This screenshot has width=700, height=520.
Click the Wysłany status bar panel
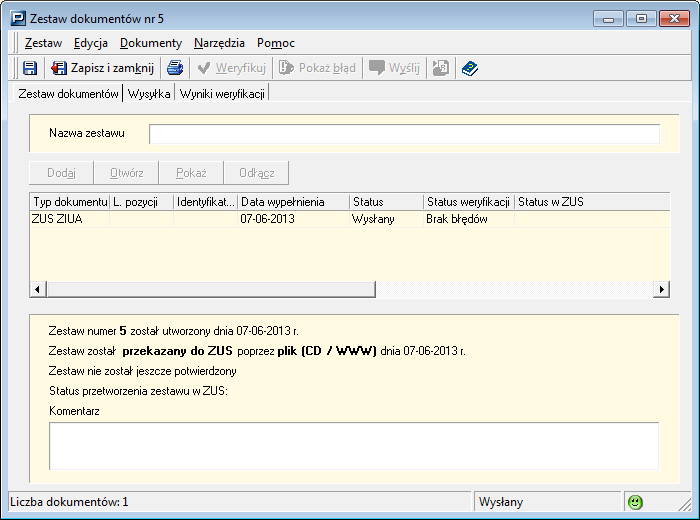pos(547,502)
